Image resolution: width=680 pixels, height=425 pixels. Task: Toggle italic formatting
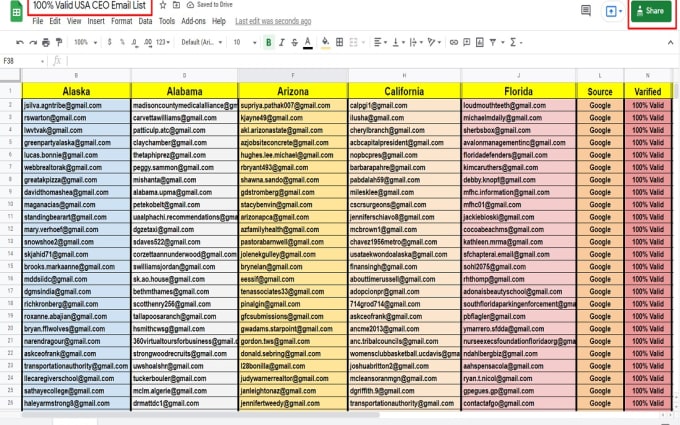[x=282, y=42]
